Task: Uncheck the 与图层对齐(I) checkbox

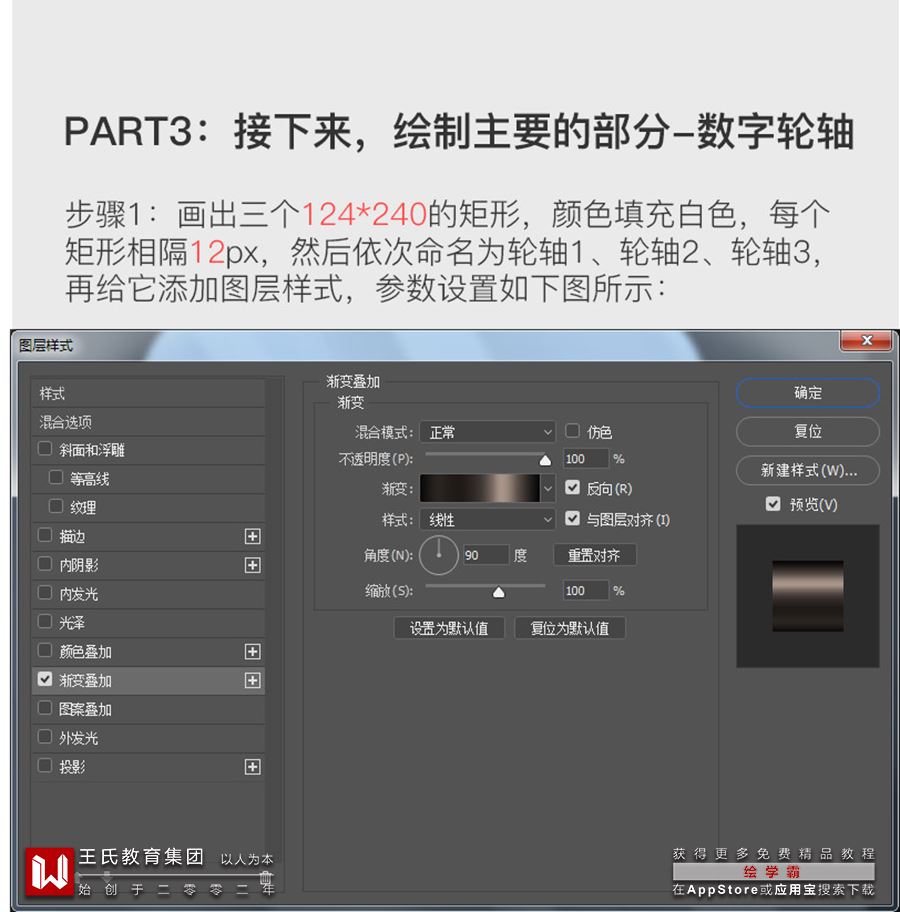Action: point(572,518)
